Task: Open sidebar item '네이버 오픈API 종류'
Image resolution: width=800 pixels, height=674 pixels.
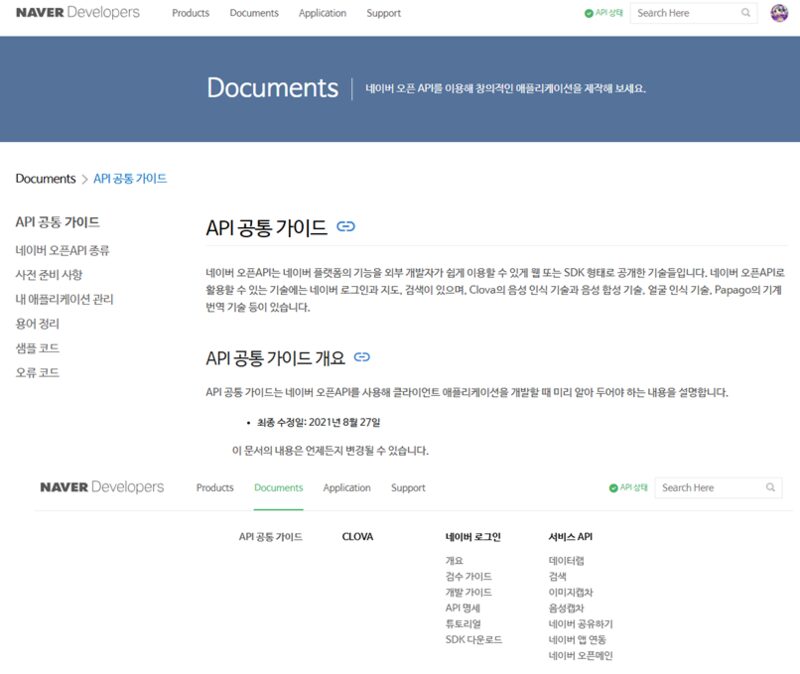Action: tap(62, 251)
